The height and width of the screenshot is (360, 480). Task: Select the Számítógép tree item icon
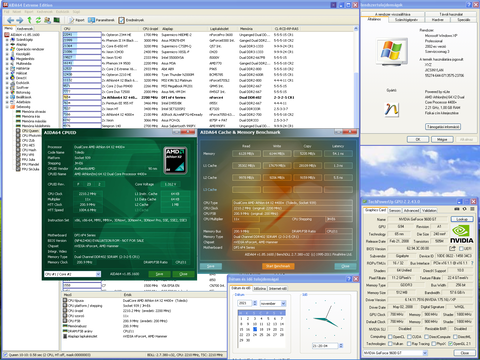[13, 40]
